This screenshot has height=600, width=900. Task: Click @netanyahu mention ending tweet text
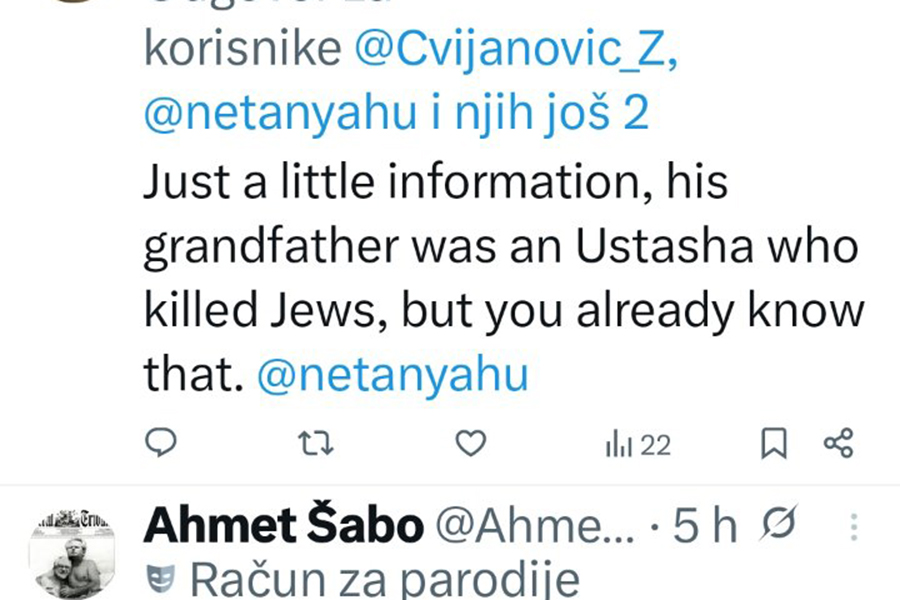click(392, 374)
